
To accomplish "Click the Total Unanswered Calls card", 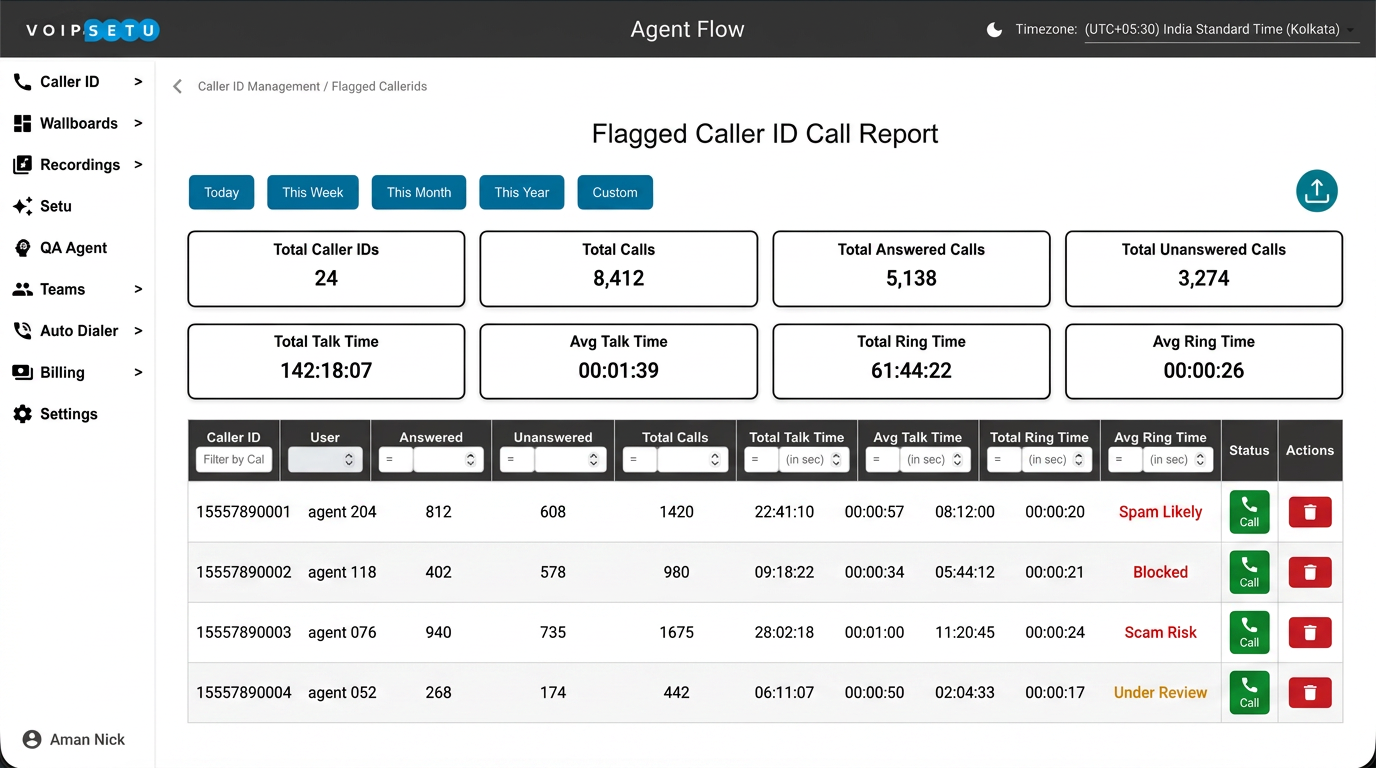I will (1204, 269).
